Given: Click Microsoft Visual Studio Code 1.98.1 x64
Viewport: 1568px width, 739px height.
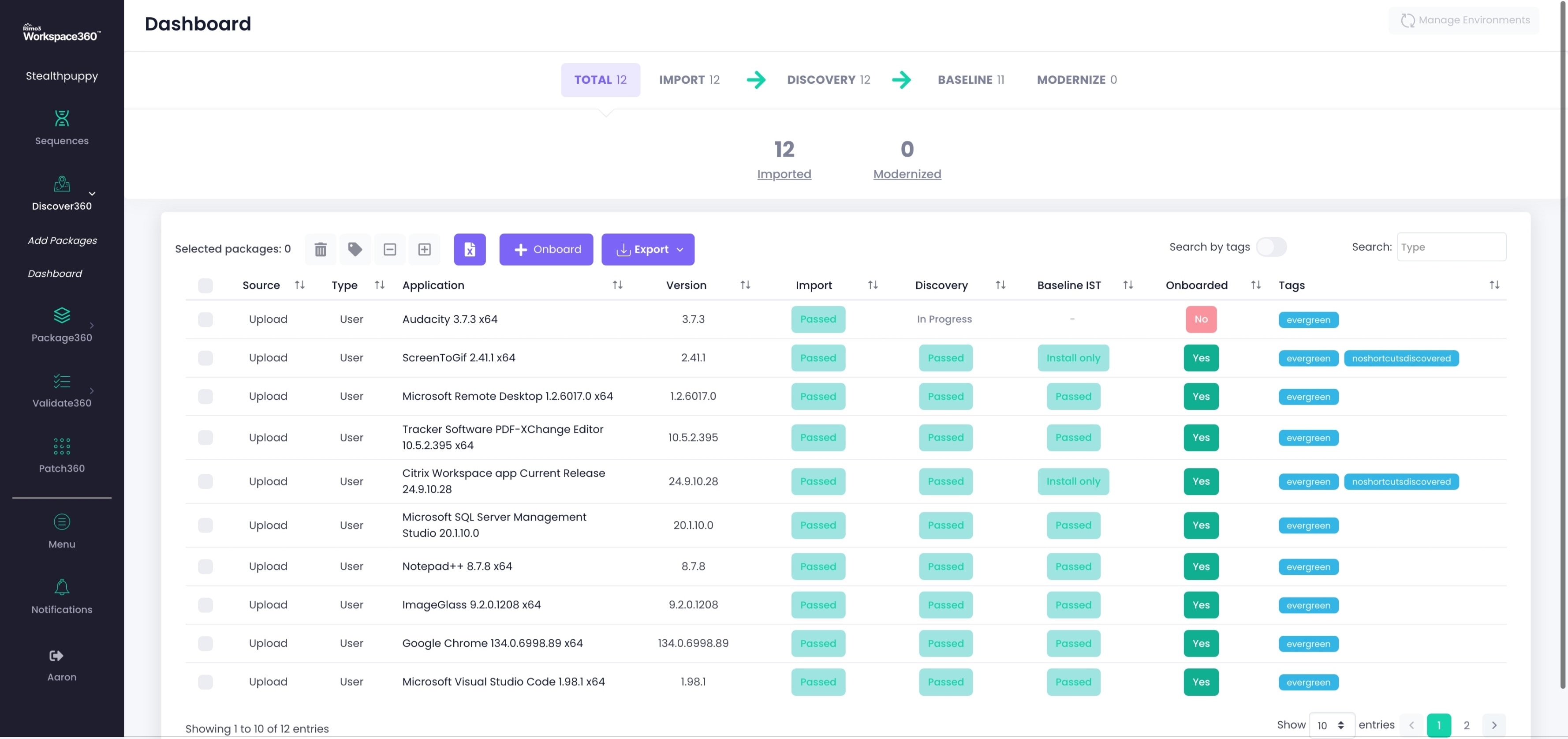Looking at the screenshot, I should pos(503,682).
